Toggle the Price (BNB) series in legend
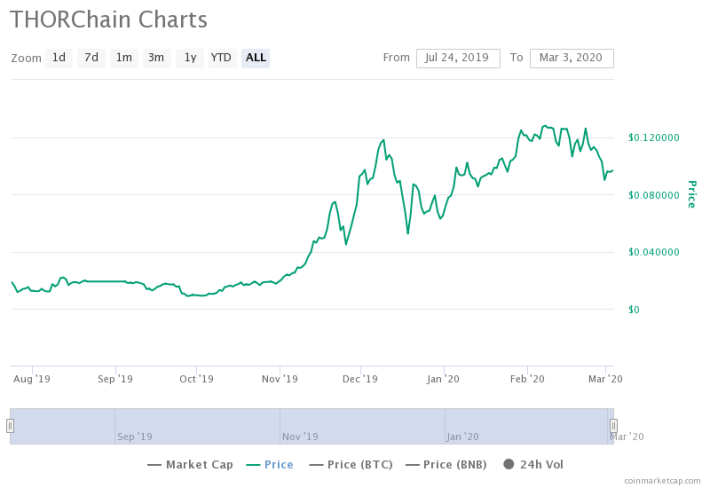710x488 pixels. coord(446,464)
